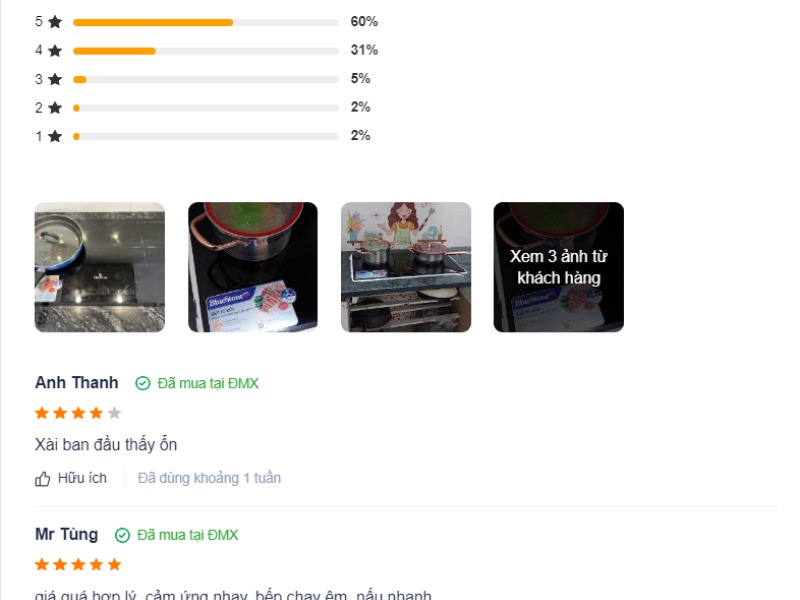
Task: Open the first customer photo with blue pot
Action: pyautogui.click(x=100, y=267)
